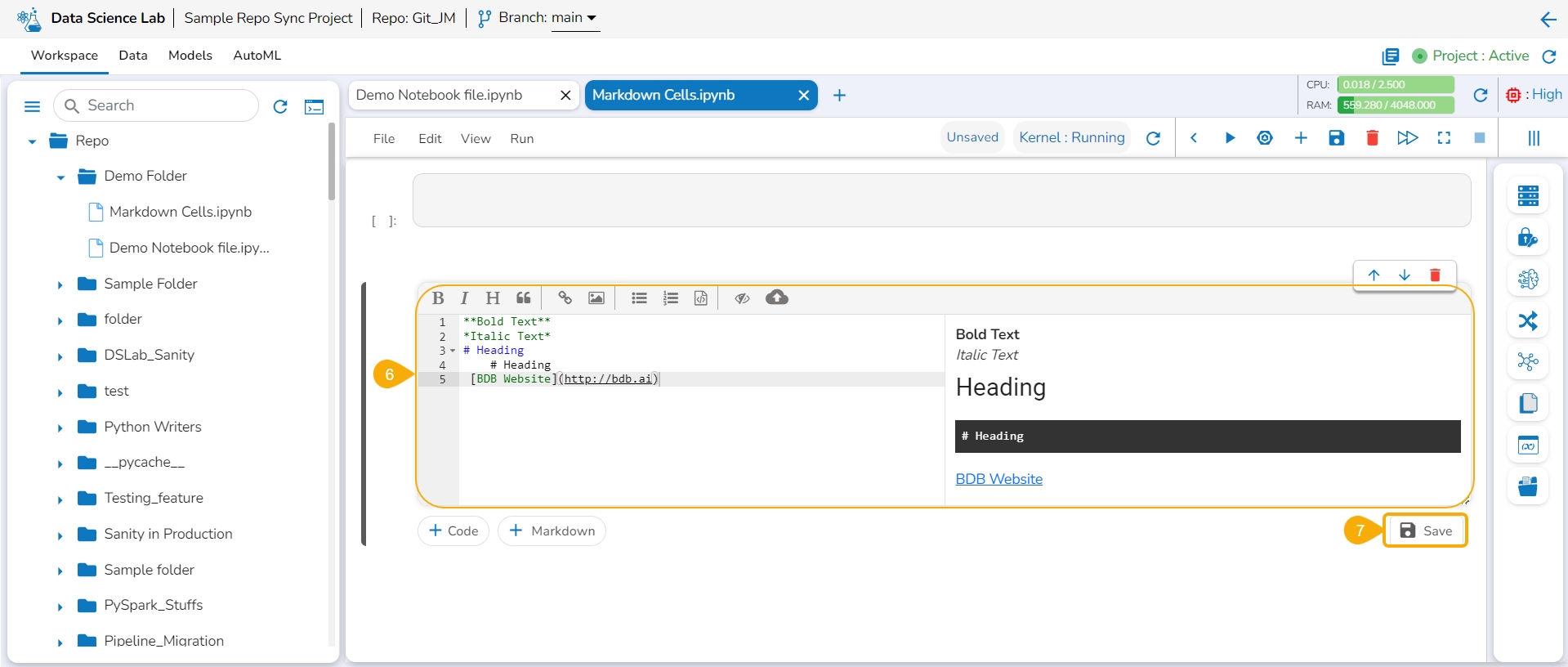Open the Run menu
Viewport: 1568px width, 667px height.
click(x=521, y=139)
